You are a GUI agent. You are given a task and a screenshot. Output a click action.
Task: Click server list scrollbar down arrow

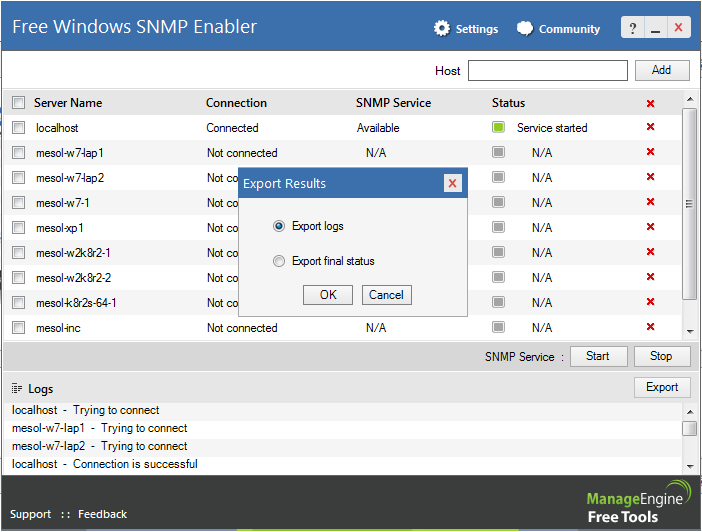coord(690,332)
